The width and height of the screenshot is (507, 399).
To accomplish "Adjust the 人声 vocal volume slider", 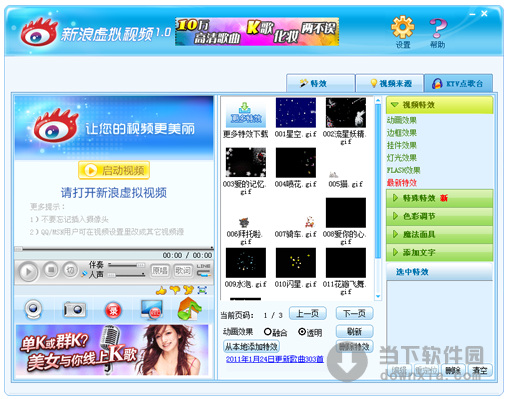I will (127, 275).
